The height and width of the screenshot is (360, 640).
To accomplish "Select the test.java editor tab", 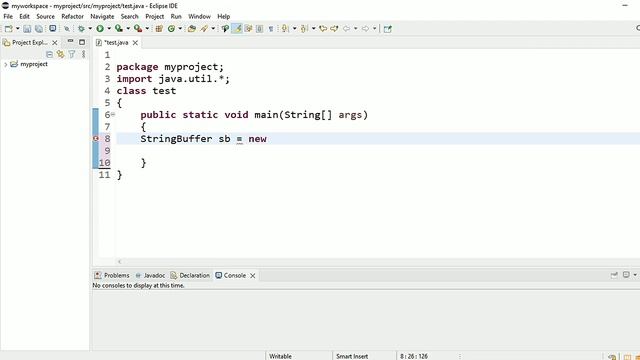I will (x=116, y=42).
